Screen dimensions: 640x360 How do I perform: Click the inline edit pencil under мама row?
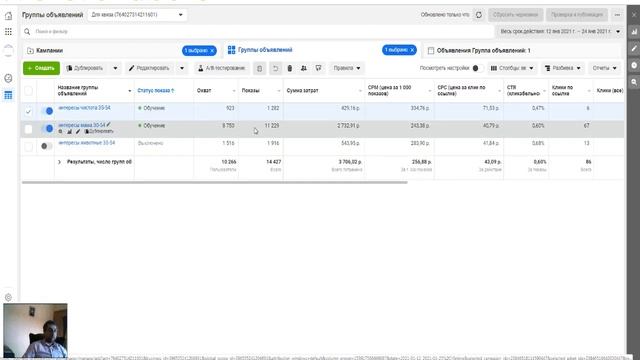pyautogui.click(x=78, y=132)
